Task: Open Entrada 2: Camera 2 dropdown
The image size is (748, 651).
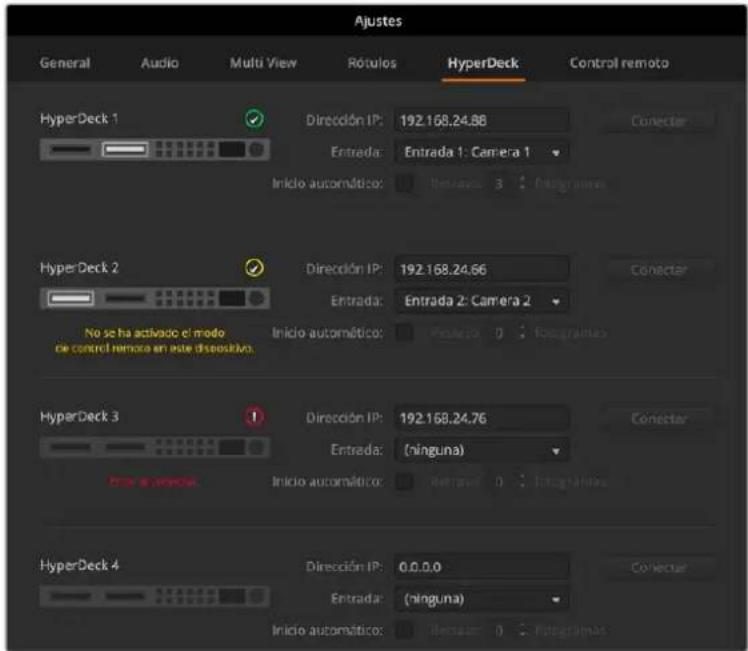Action: (x=481, y=301)
